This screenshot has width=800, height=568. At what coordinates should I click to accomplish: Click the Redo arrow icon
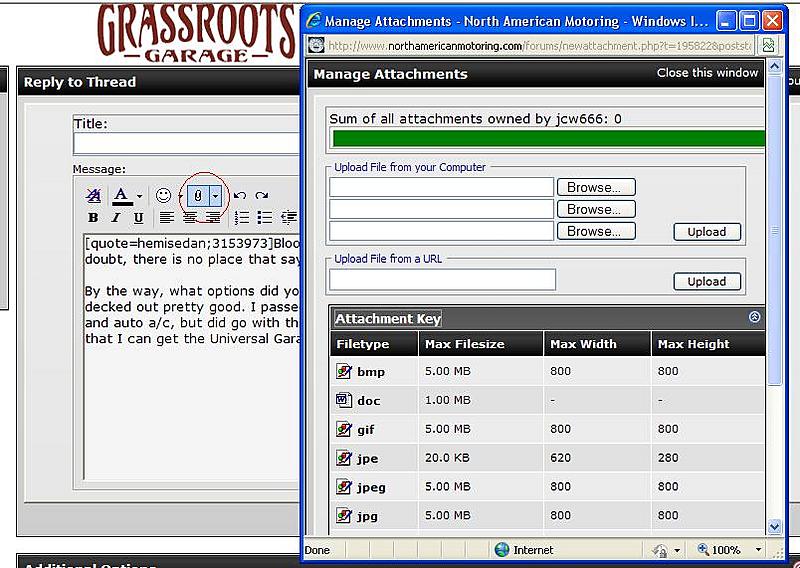pos(262,196)
